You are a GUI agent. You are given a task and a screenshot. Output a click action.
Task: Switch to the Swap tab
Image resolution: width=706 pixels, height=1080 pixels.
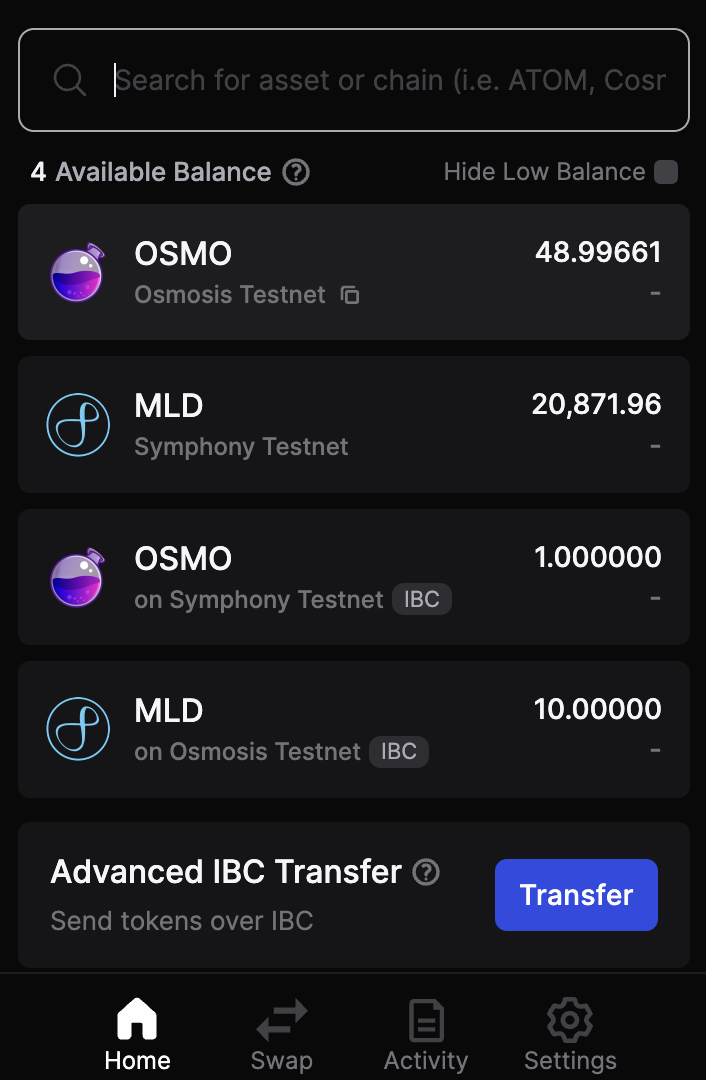coord(281,1035)
